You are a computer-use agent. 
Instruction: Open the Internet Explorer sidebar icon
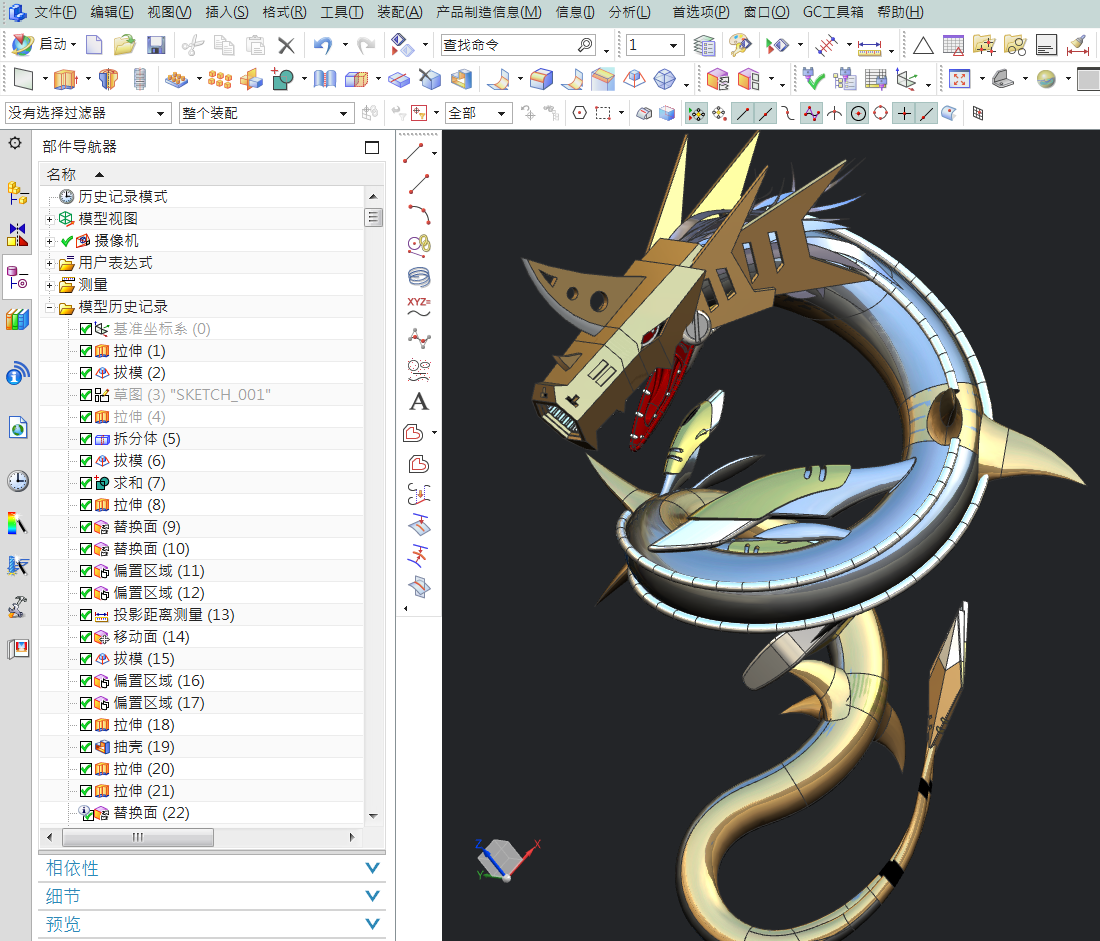pos(18,426)
